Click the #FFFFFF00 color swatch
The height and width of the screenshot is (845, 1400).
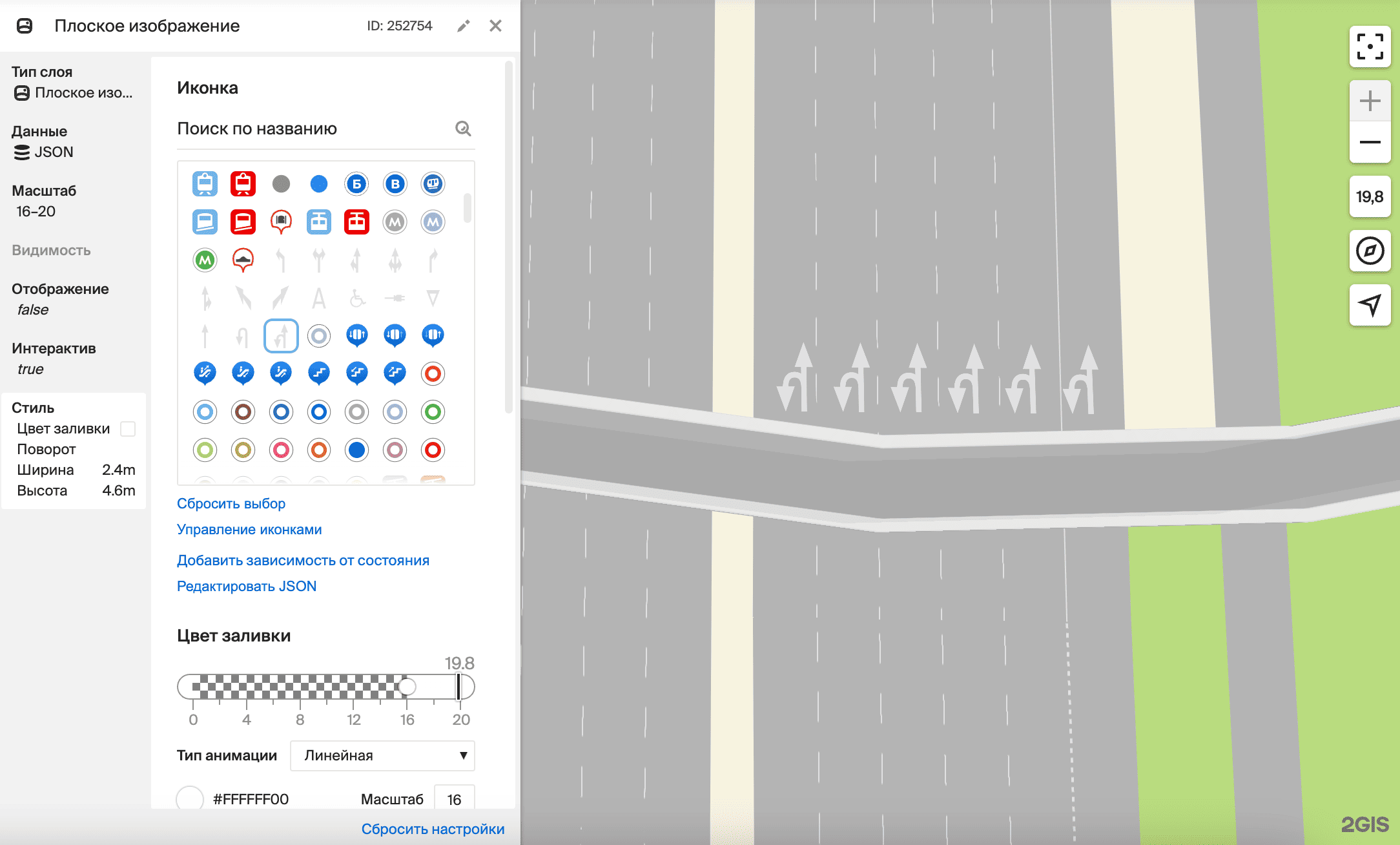[190, 798]
